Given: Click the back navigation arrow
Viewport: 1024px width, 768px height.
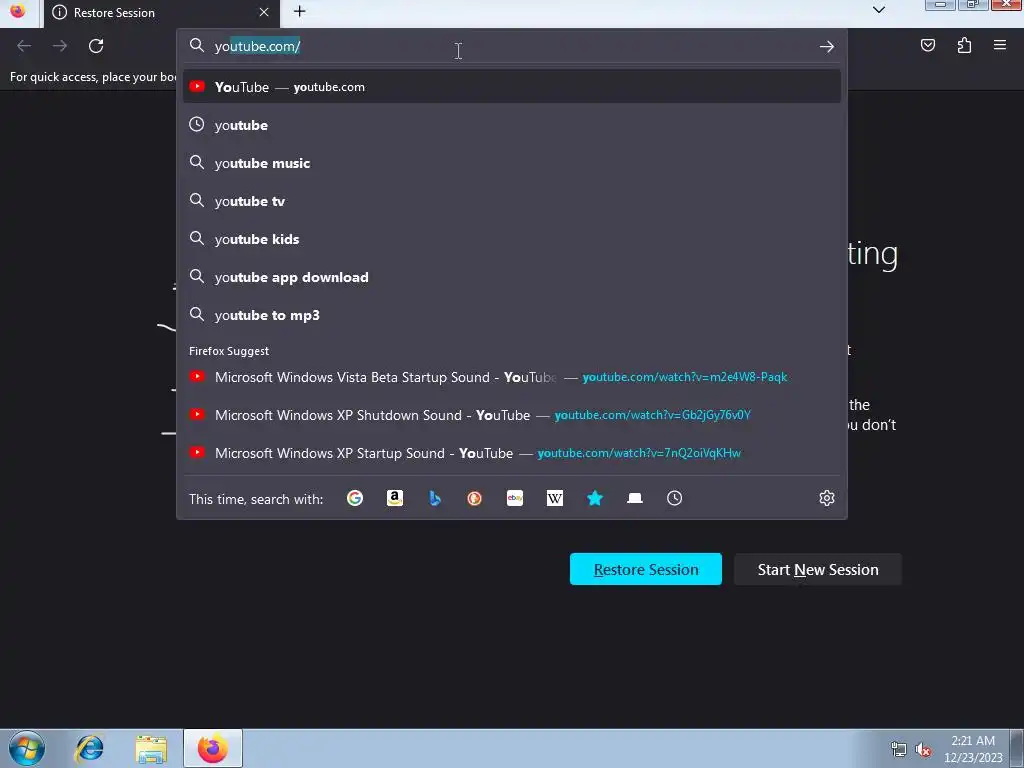Looking at the screenshot, I should 24,46.
